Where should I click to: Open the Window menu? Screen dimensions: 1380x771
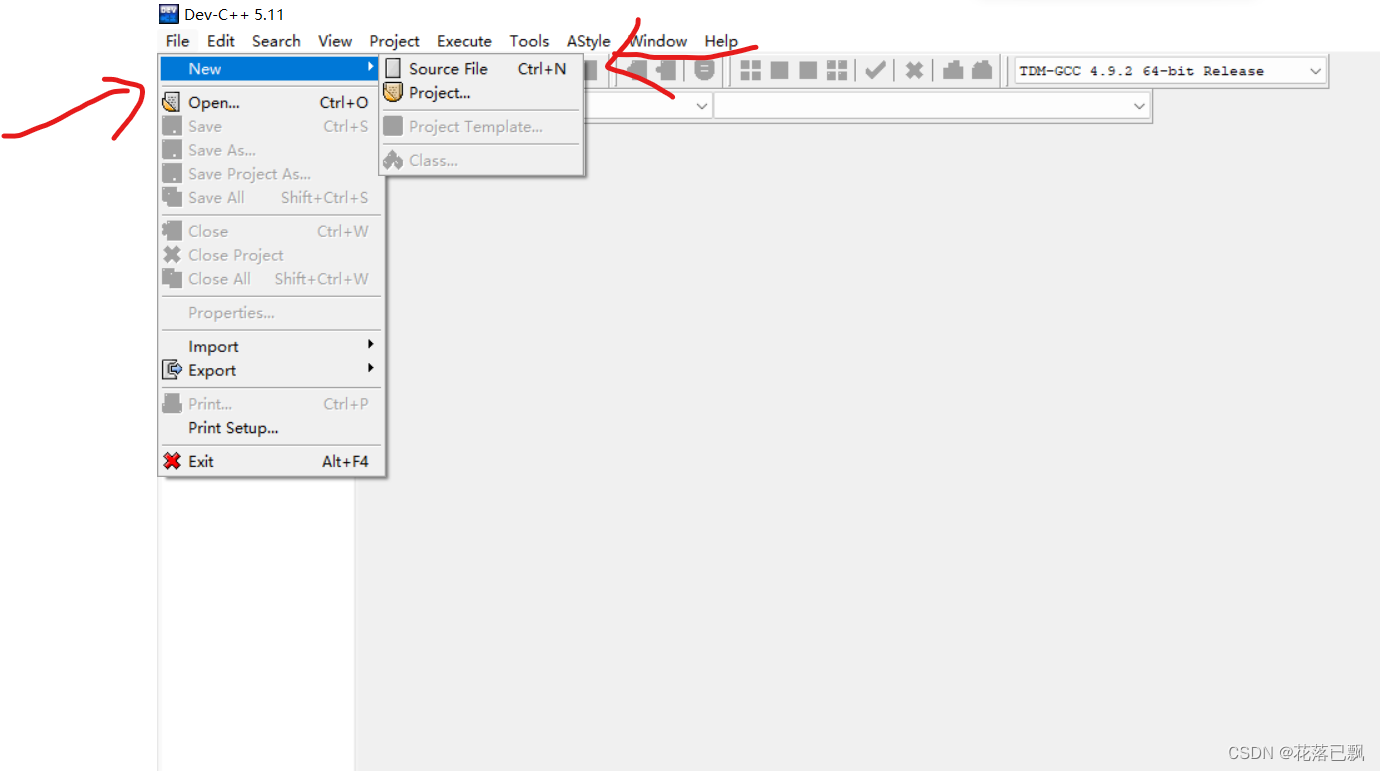click(658, 41)
